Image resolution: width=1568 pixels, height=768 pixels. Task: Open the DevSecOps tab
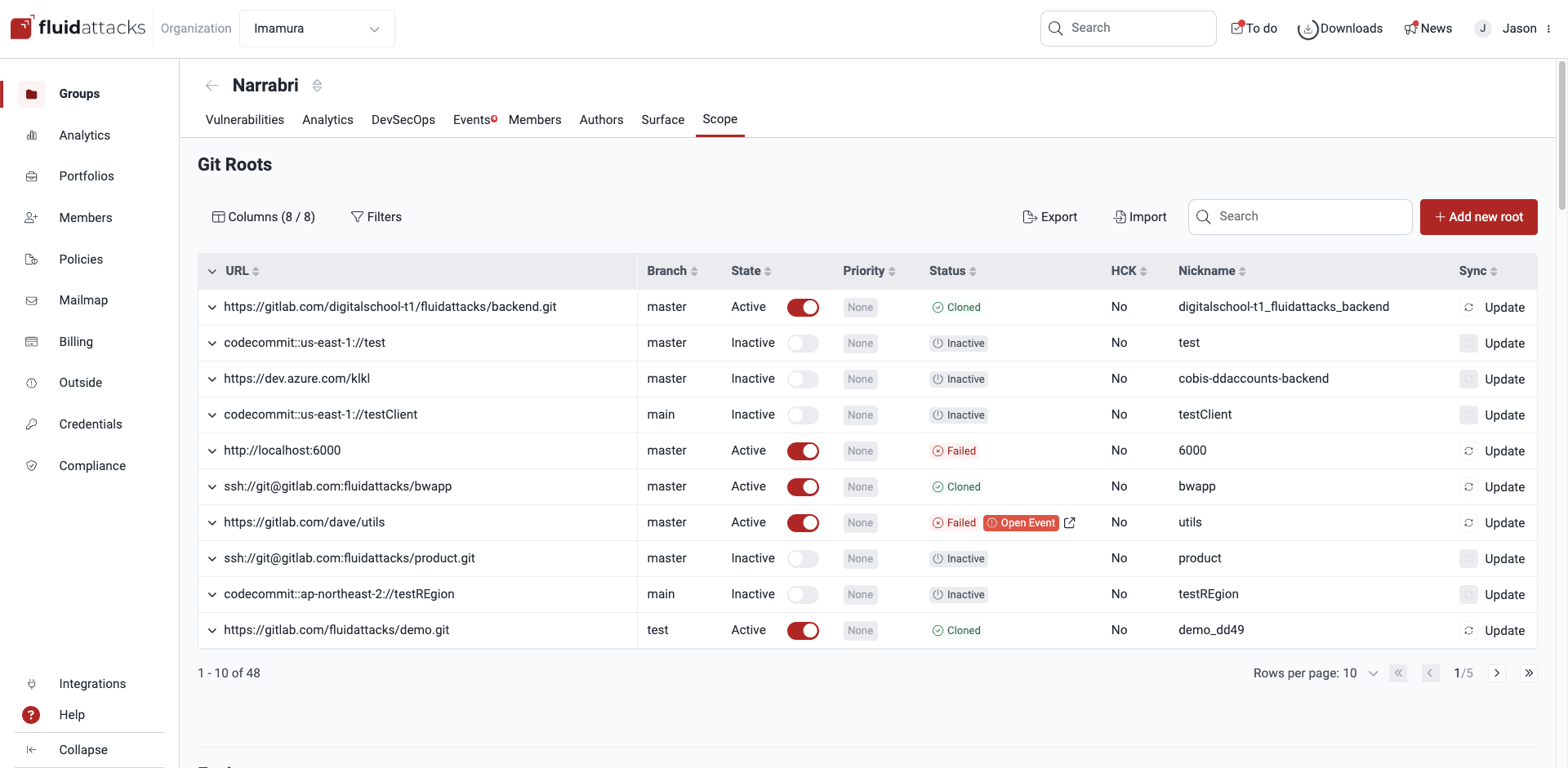[403, 119]
